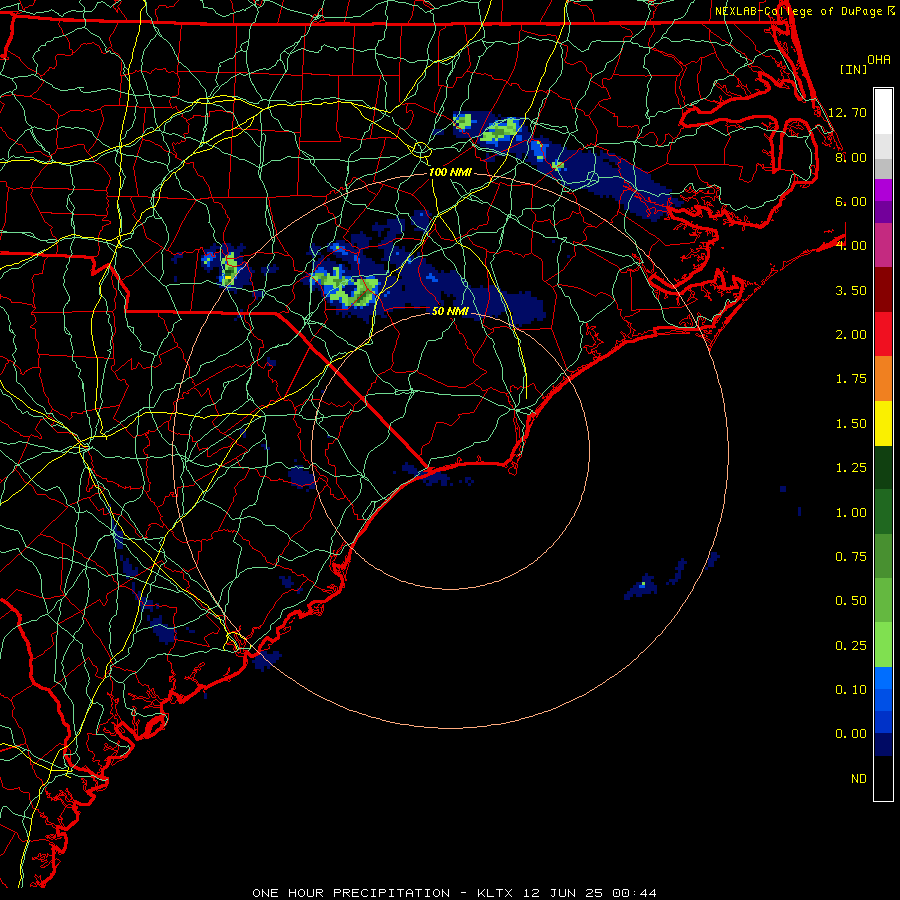Select the 0.10 legend value

click(x=851, y=690)
